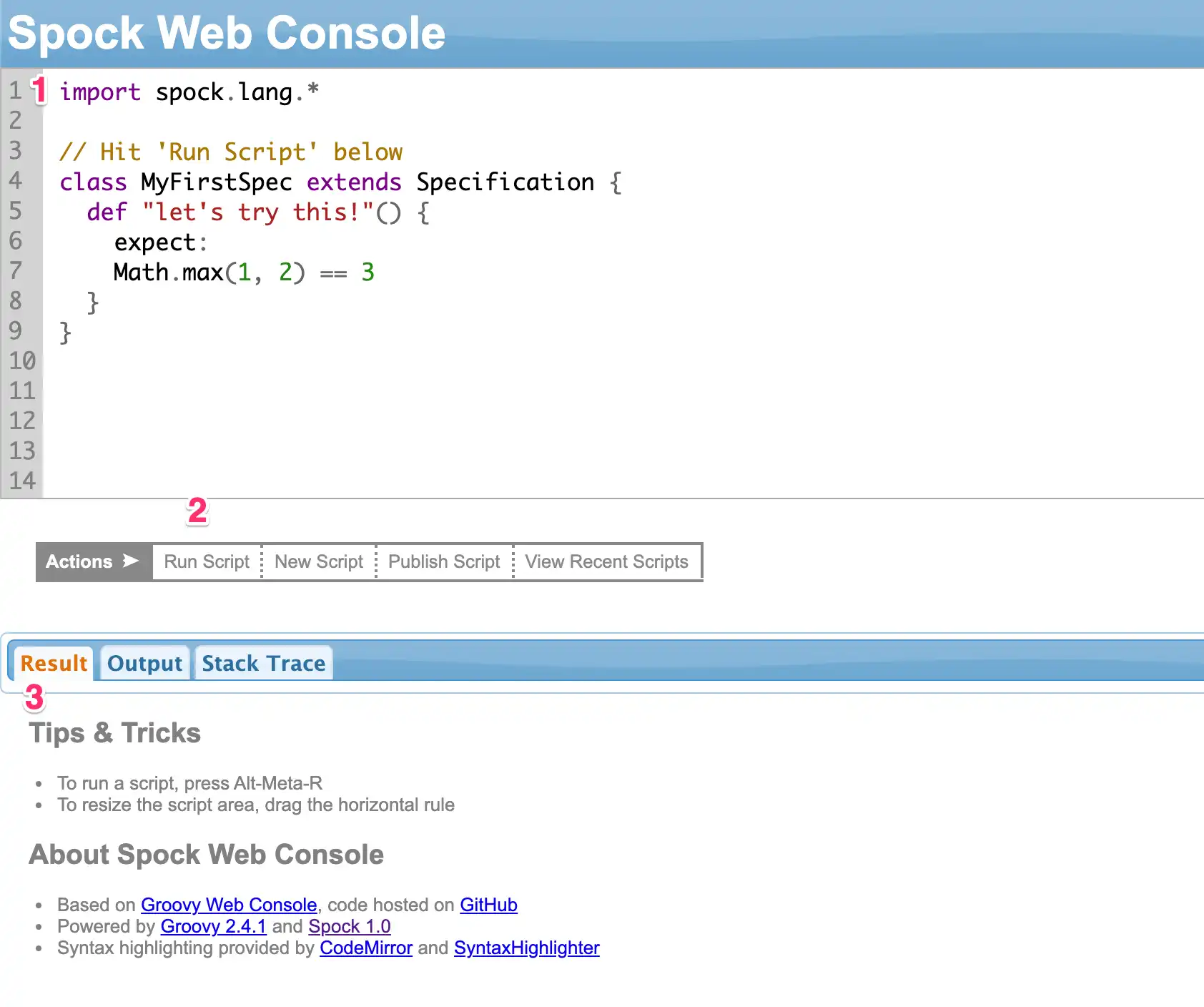Screen dimensions: 1204x1007
Task: Follow the Spock 1.0 link
Action: (349, 926)
